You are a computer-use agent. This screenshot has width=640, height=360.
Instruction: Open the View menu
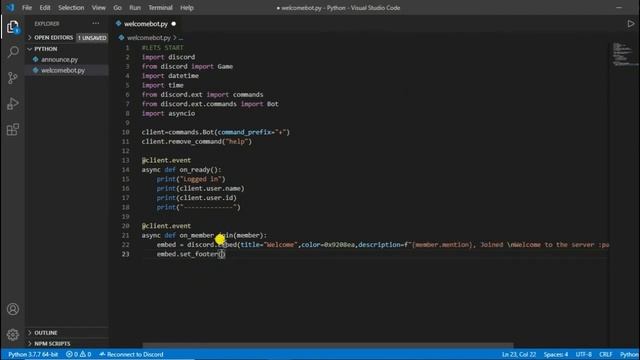[x=98, y=8]
